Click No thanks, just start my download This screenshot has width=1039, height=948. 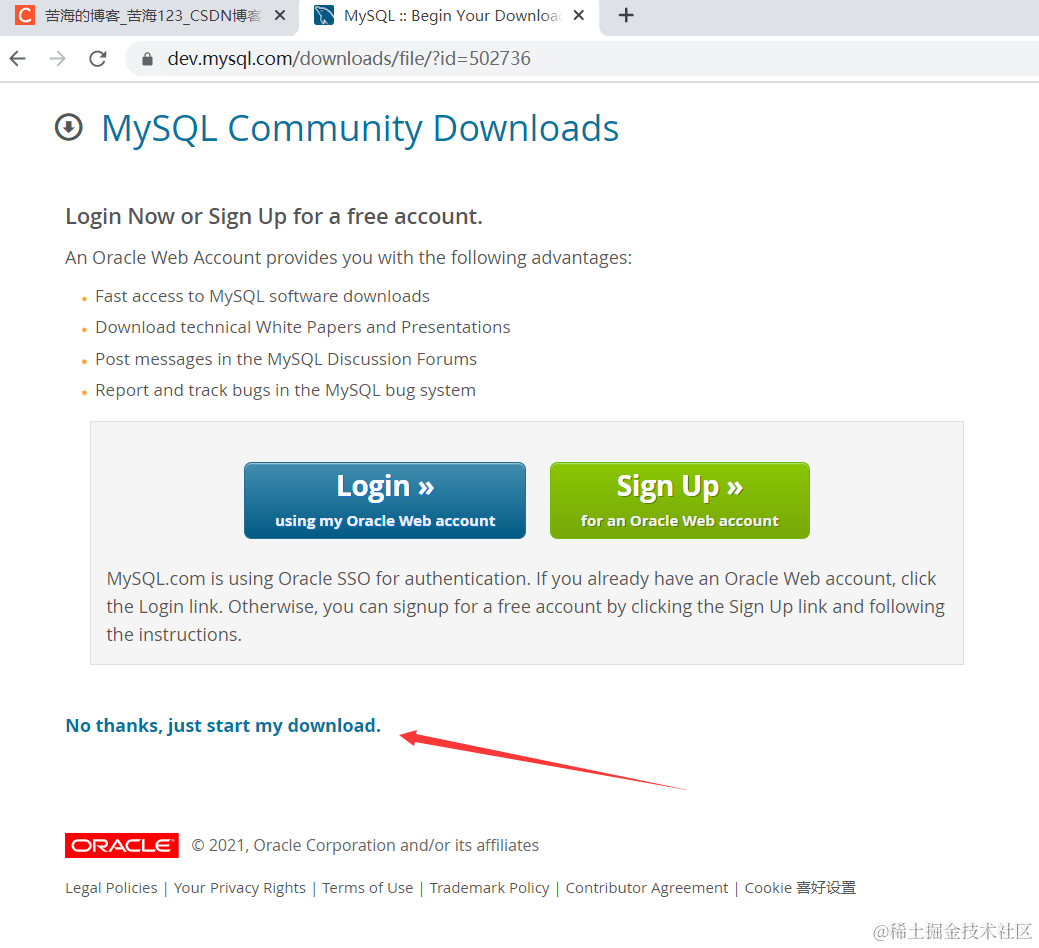click(x=223, y=725)
